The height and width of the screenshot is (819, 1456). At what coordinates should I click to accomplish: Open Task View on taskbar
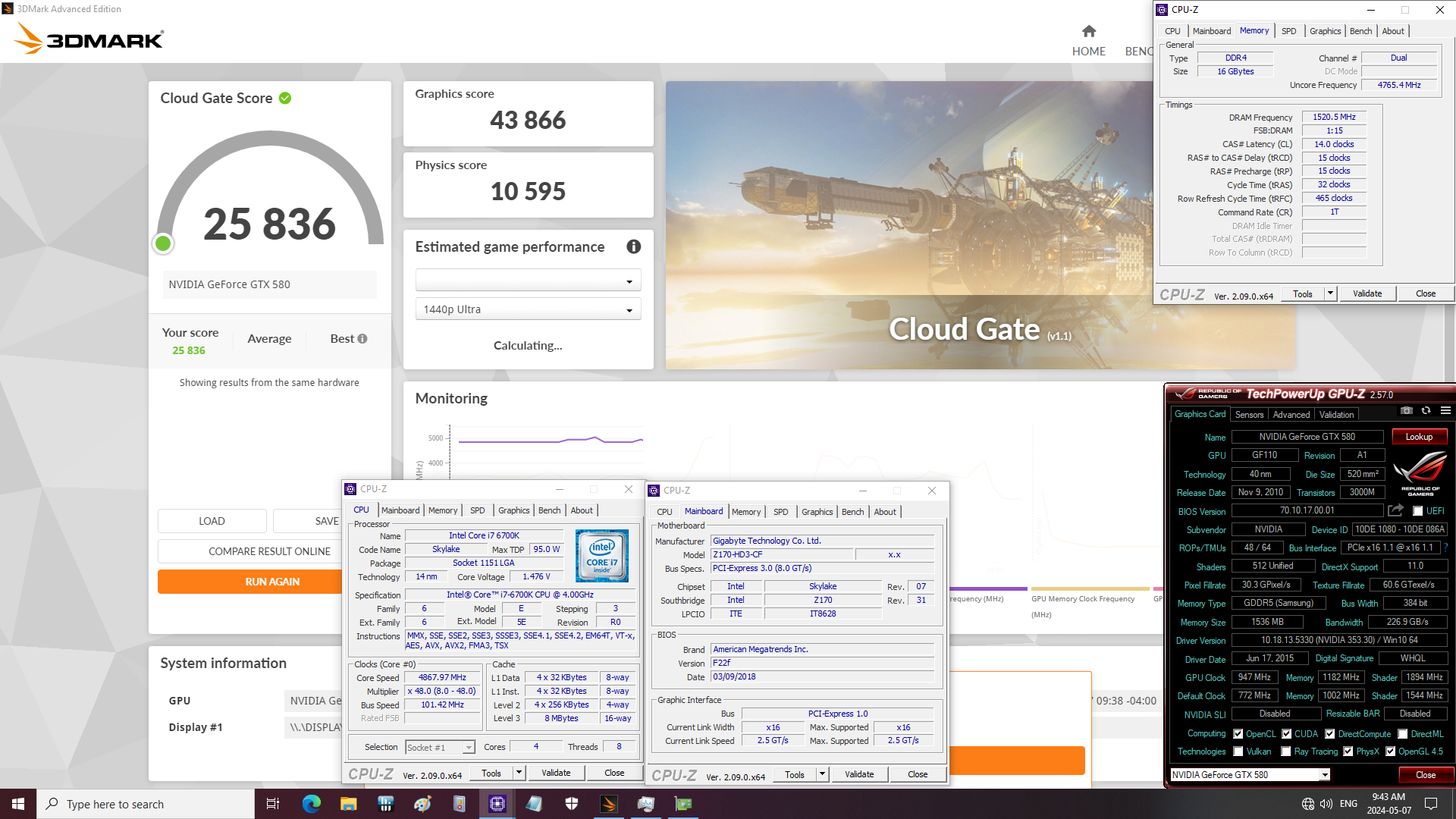[x=273, y=804]
